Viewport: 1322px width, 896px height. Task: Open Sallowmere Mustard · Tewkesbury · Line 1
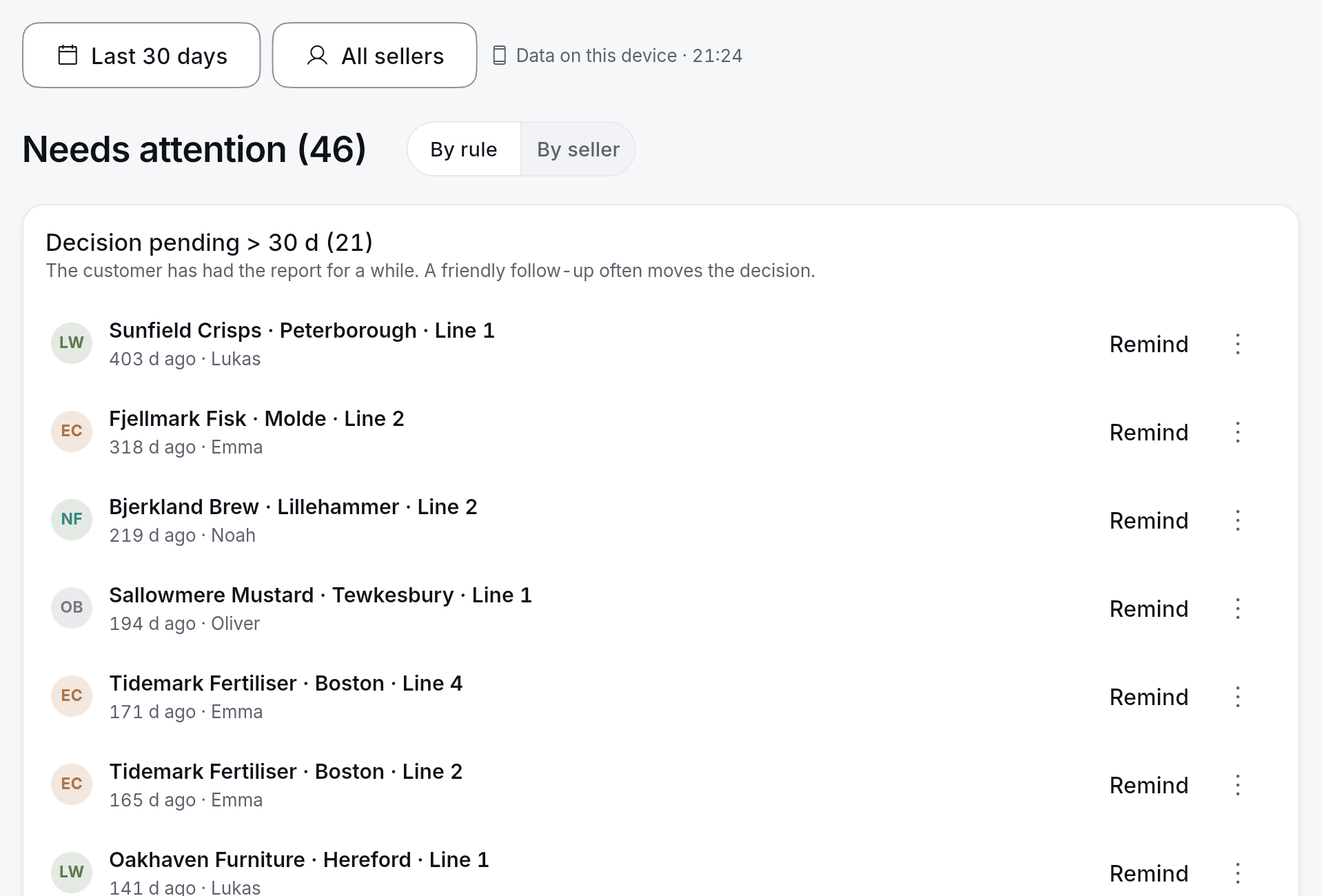pos(321,595)
